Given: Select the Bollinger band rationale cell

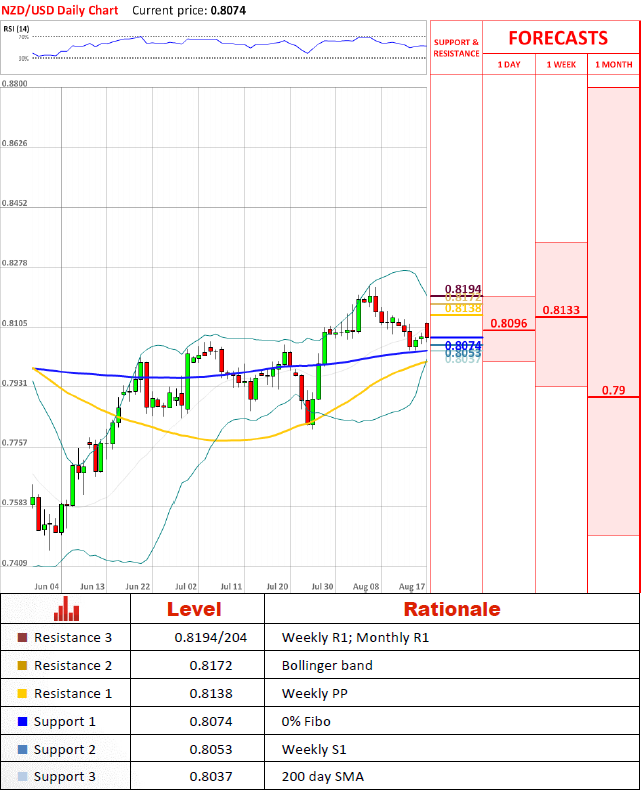Looking at the screenshot, I should click(x=327, y=665).
